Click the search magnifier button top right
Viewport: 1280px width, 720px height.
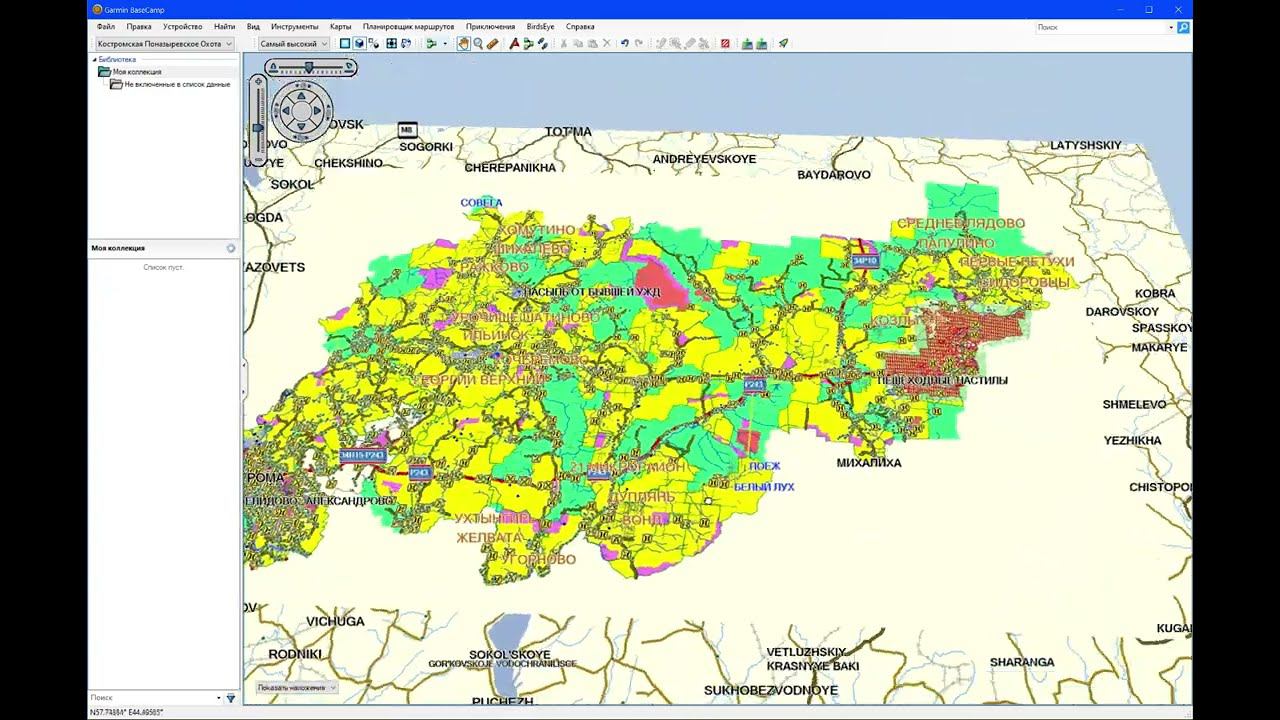tap(1183, 27)
